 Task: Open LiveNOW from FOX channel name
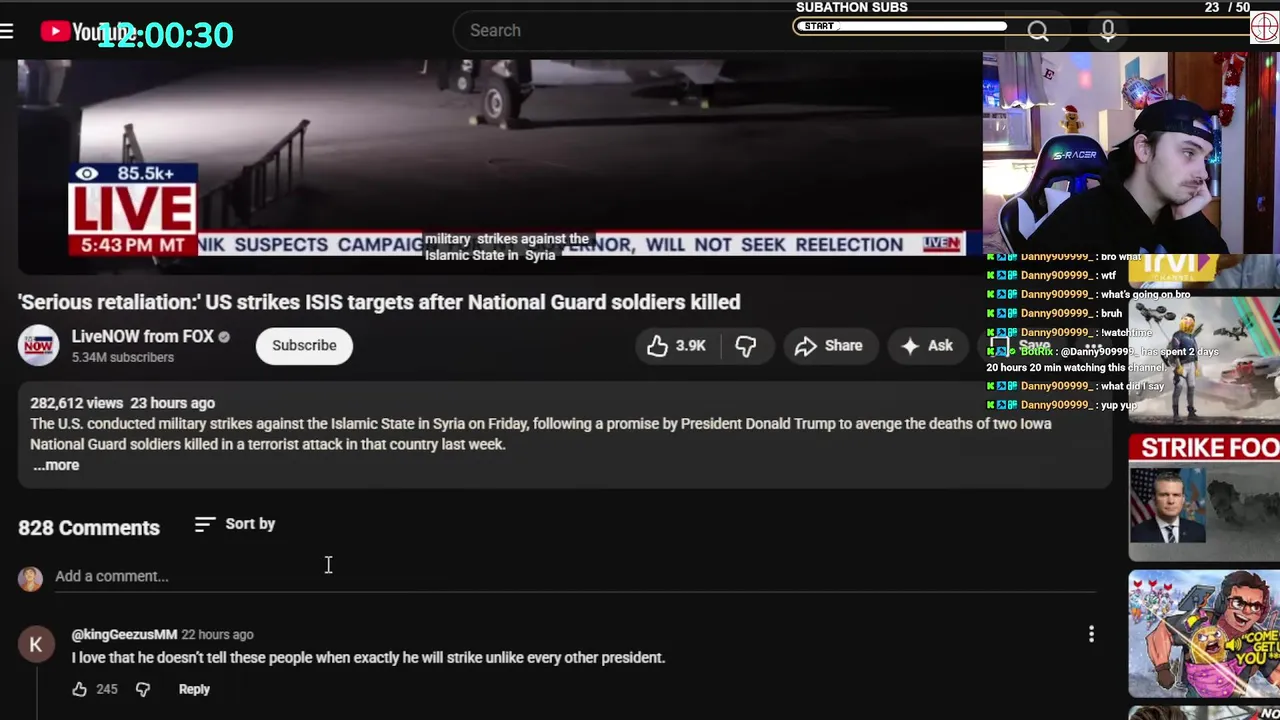143,337
